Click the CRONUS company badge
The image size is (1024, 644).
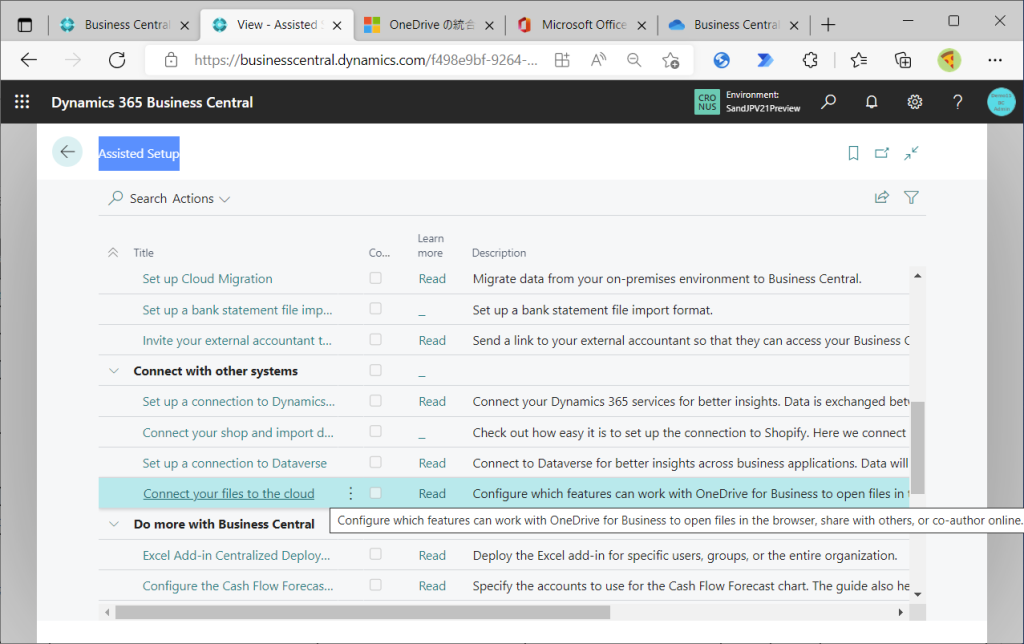pos(707,102)
